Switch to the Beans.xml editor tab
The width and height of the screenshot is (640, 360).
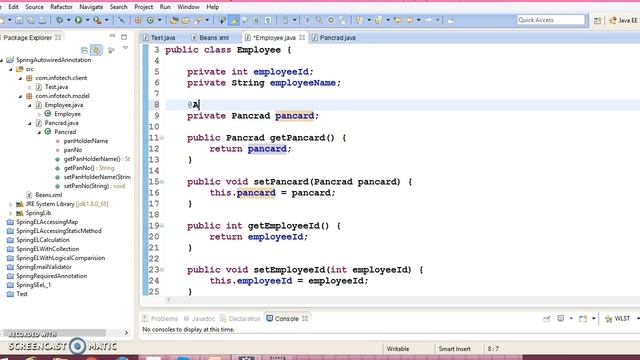210,38
